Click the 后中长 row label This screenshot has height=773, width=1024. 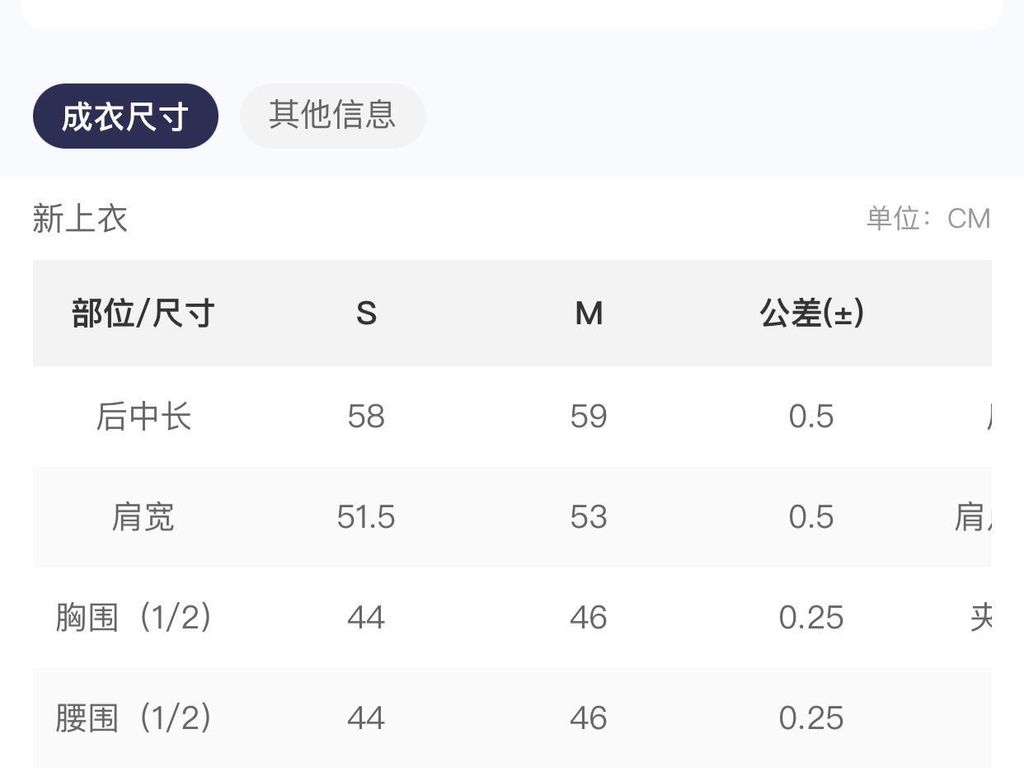(x=143, y=417)
